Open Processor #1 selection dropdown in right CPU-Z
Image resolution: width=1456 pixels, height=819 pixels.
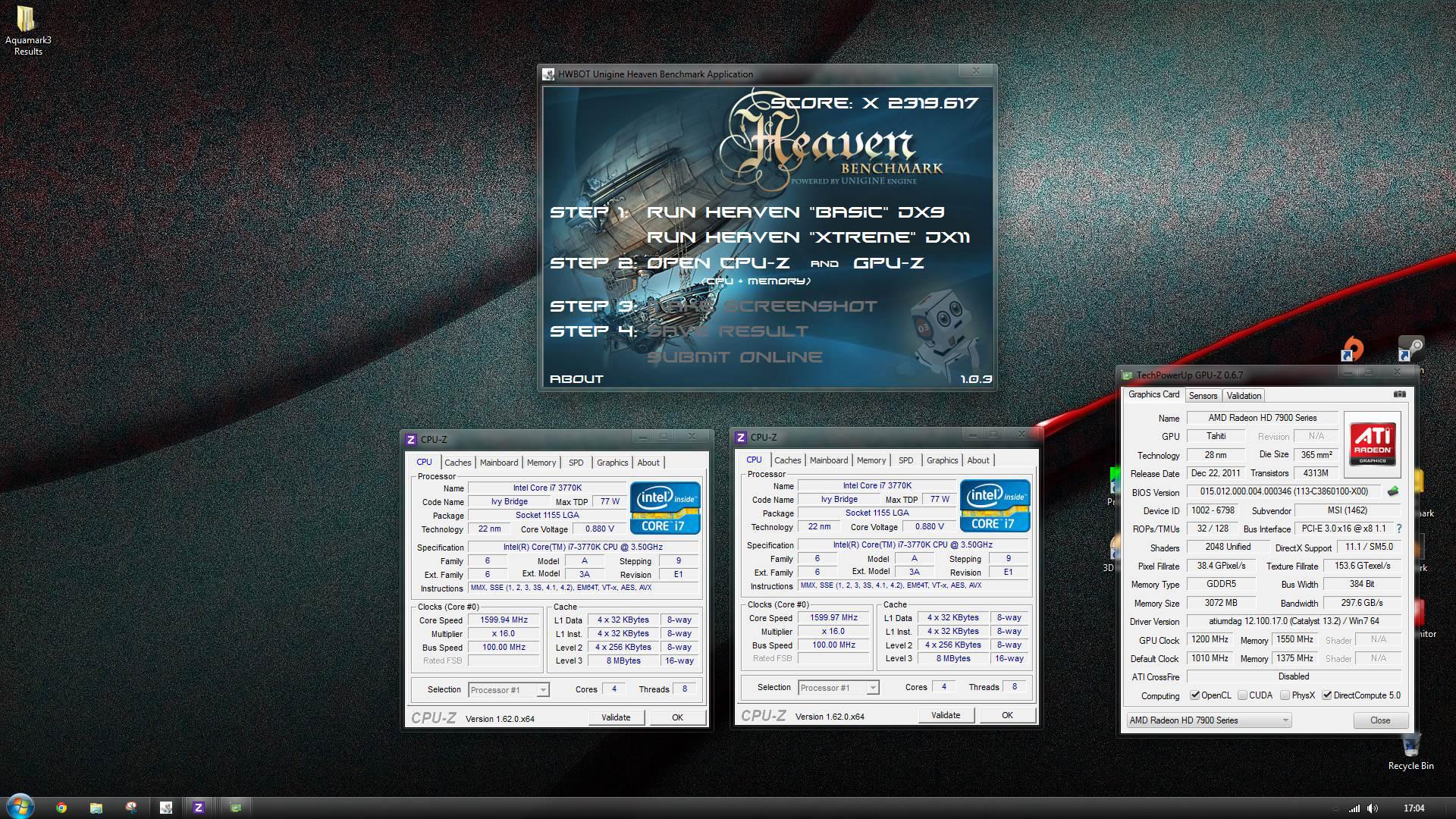click(838, 687)
